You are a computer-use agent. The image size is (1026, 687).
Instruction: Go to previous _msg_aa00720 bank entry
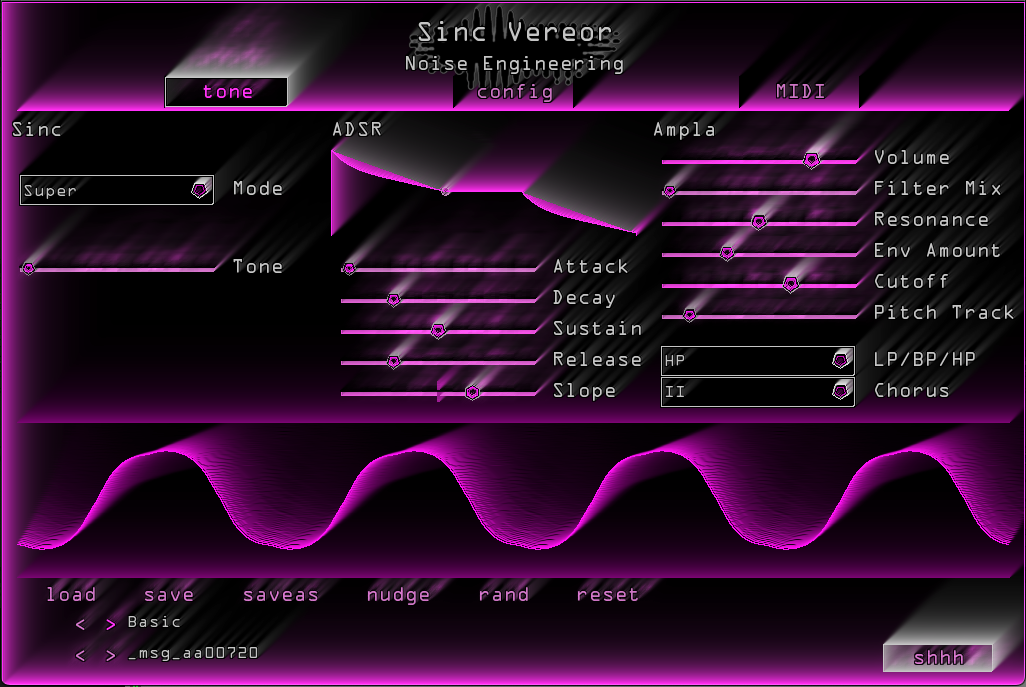[79, 655]
